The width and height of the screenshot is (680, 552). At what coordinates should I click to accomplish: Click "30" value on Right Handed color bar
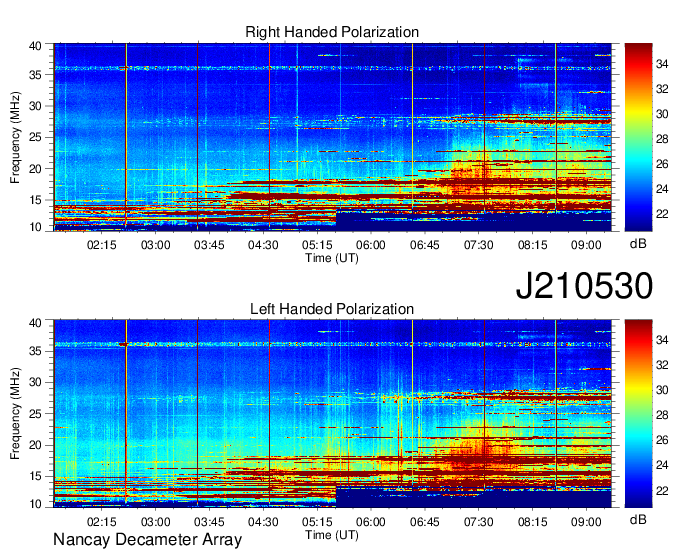click(662, 114)
